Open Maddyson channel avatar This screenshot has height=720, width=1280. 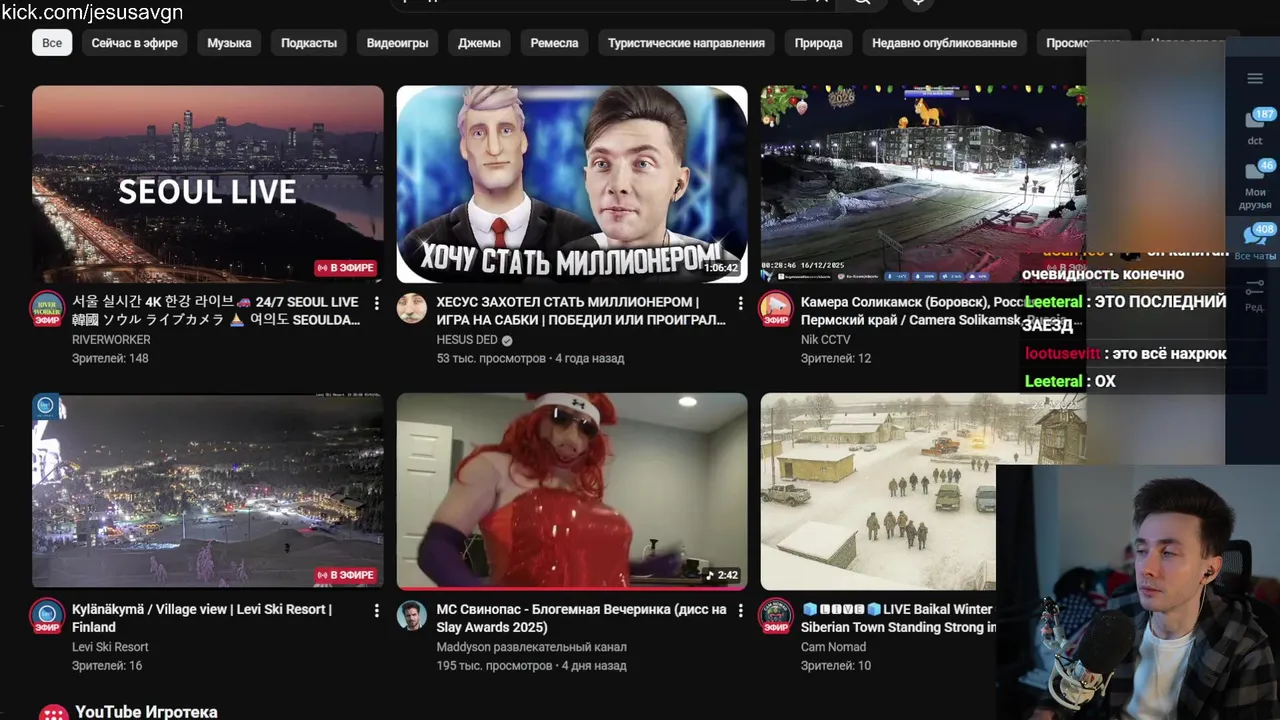click(412, 616)
